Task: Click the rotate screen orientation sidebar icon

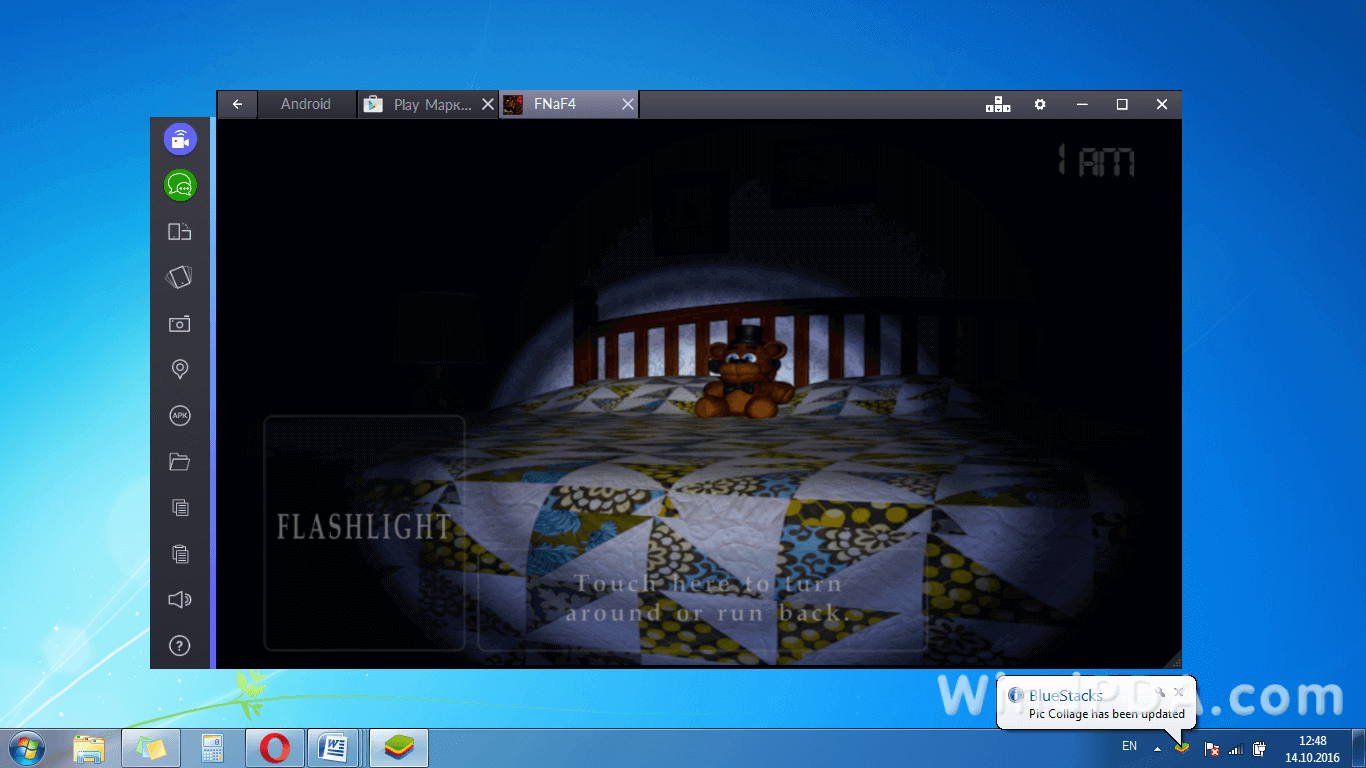Action: pyautogui.click(x=180, y=232)
